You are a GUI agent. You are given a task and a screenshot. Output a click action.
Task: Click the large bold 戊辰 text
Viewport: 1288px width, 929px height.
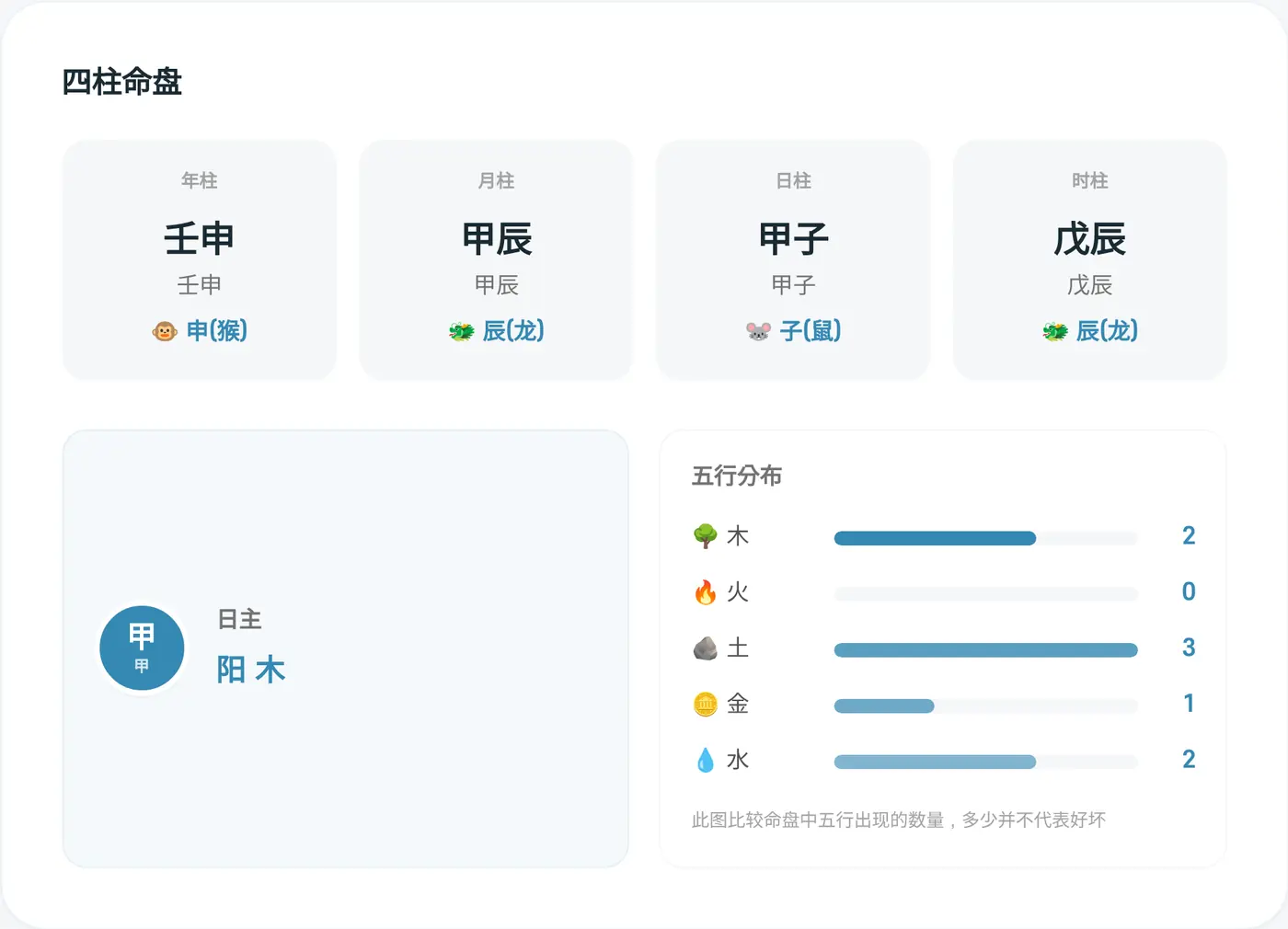(1090, 239)
